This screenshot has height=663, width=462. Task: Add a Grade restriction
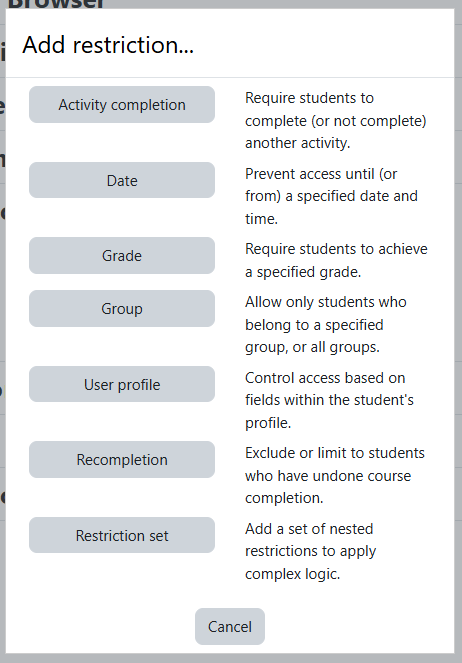(x=122, y=255)
